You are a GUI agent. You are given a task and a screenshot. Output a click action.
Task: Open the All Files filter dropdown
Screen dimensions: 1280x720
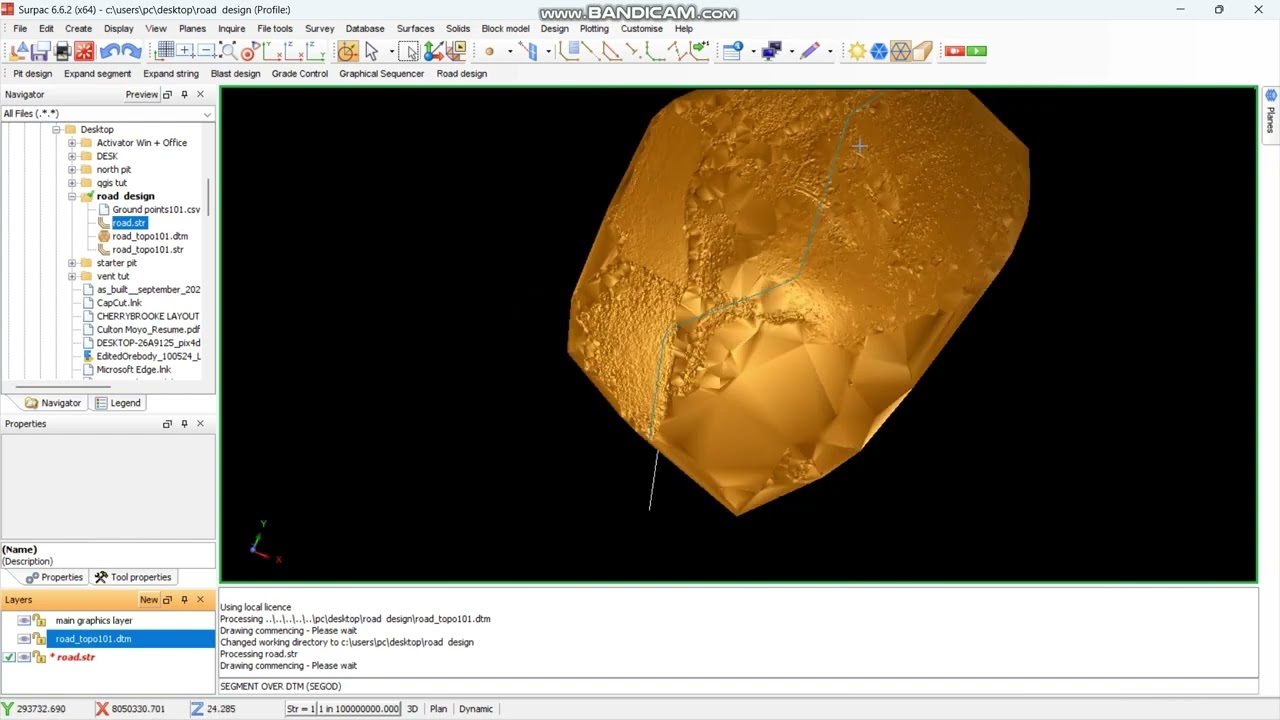click(207, 114)
